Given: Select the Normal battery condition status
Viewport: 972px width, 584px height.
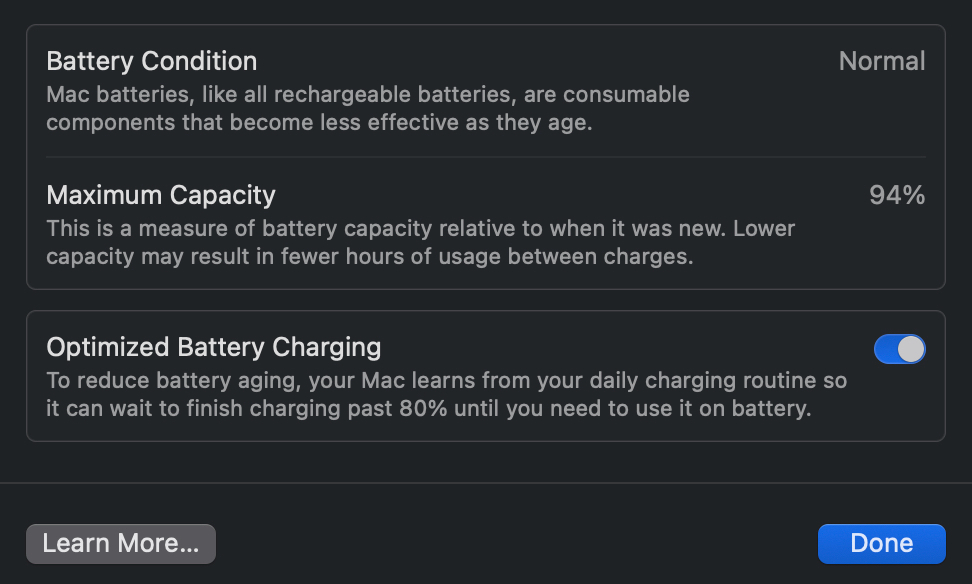Looking at the screenshot, I should [x=881, y=61].
